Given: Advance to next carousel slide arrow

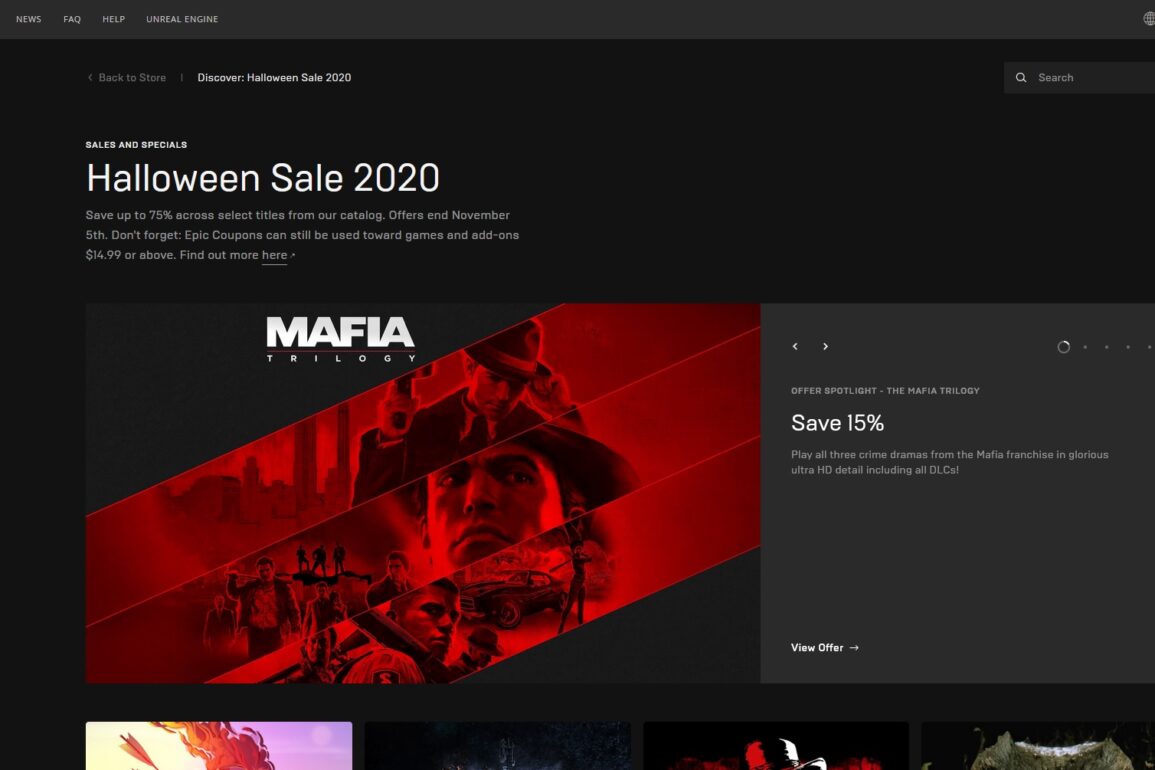Looking at the screenshot, I should (825, 346).
